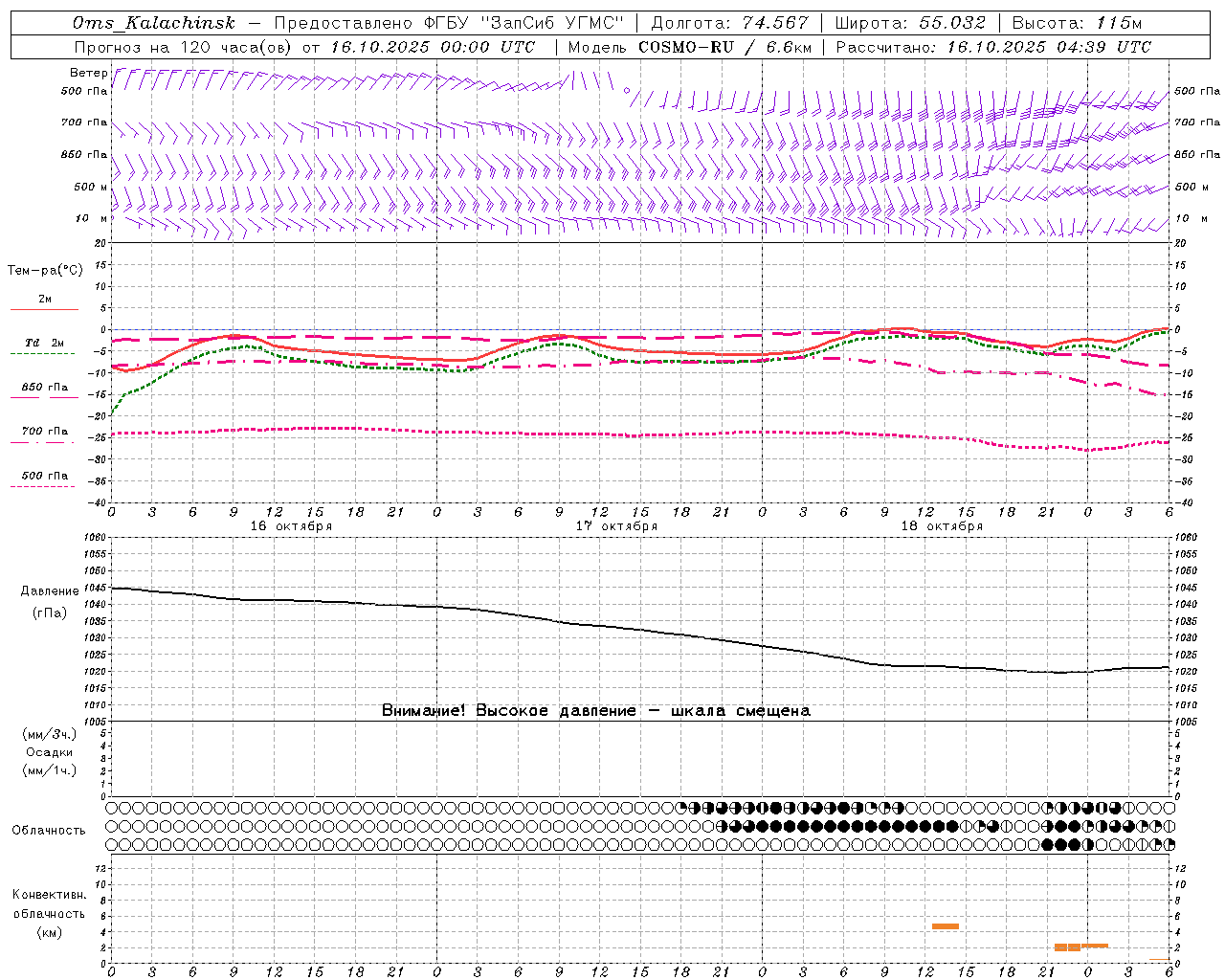Click the calm-wind circle in the 500 гПа wind row
The image size is (1225, 980).
[627, 91]
